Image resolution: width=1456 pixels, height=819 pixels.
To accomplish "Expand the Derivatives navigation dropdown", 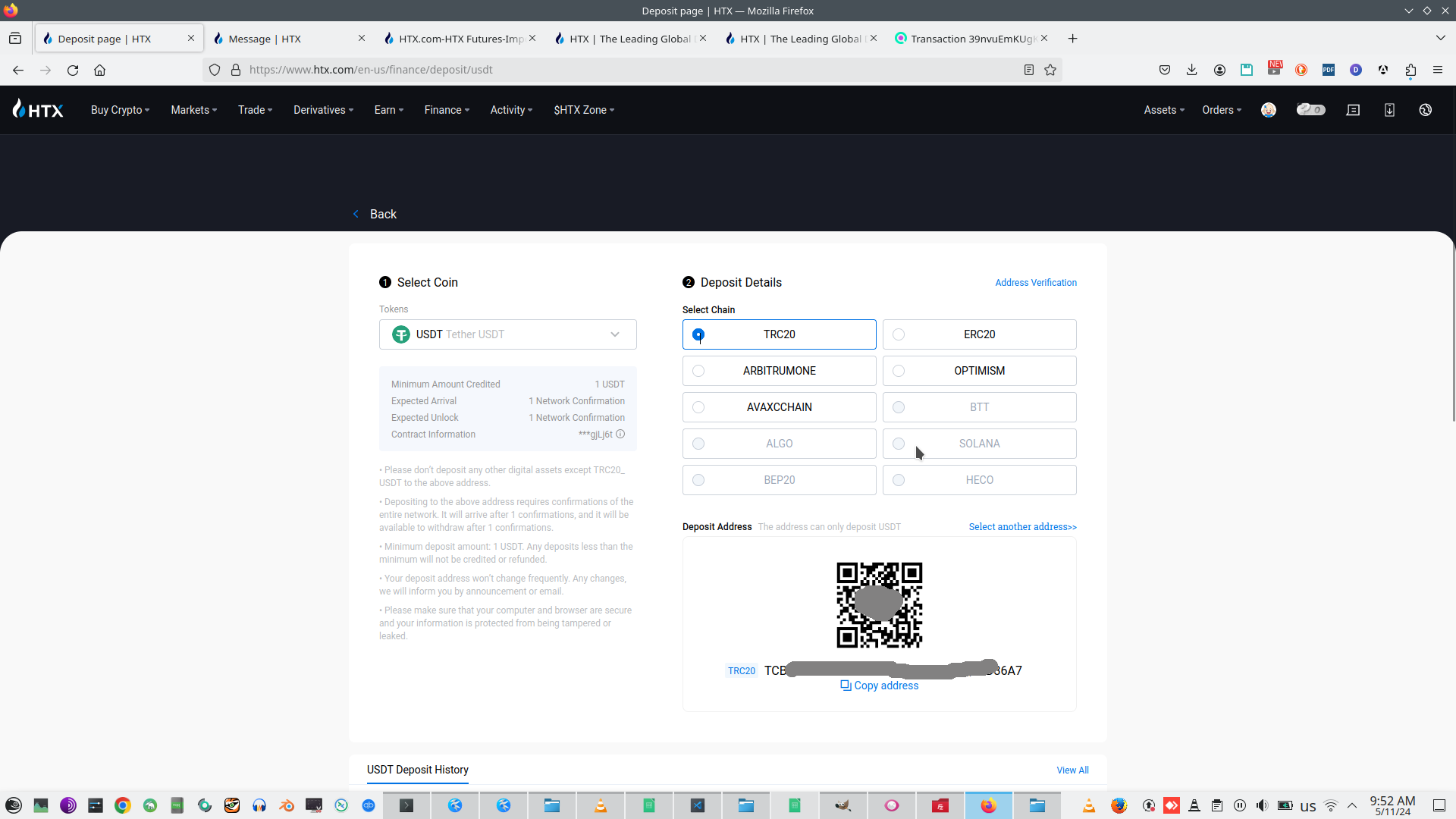I will [323, 110].
